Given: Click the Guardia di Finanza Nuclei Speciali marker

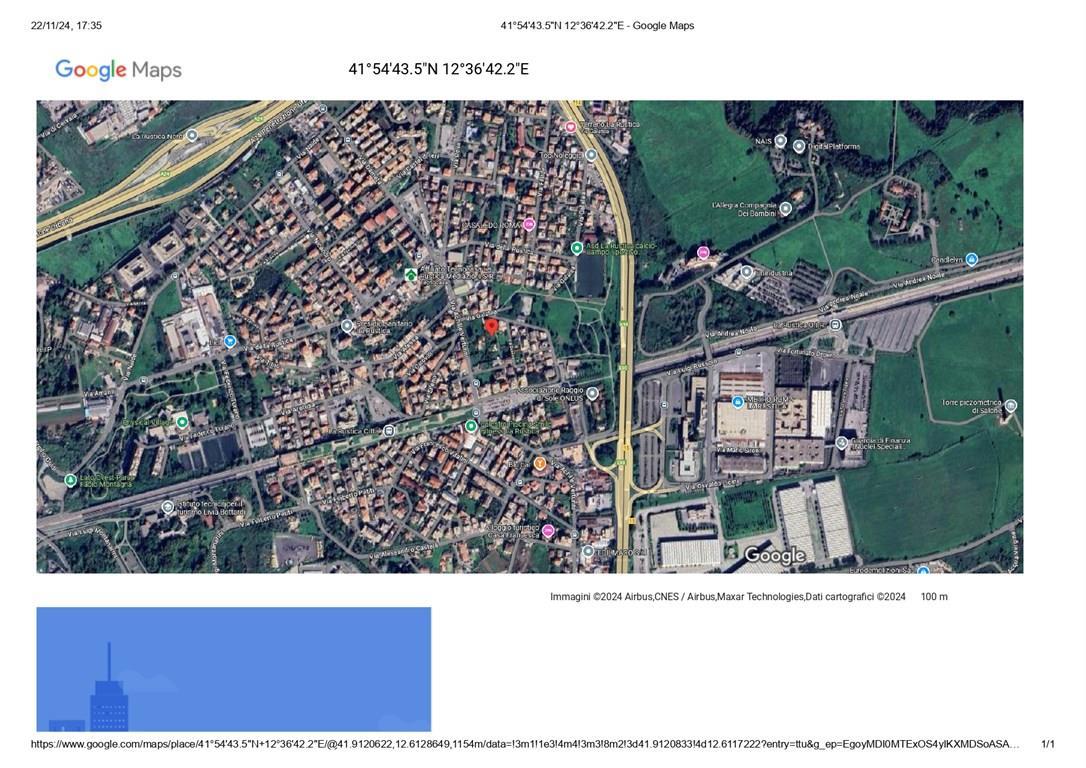Looking at the screenshot, I should (x=841, y=443).
